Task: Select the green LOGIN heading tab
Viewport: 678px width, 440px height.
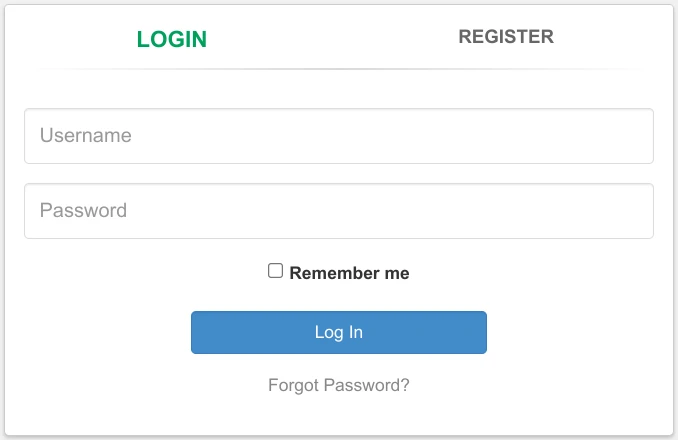Action: (x=172, y=39)
